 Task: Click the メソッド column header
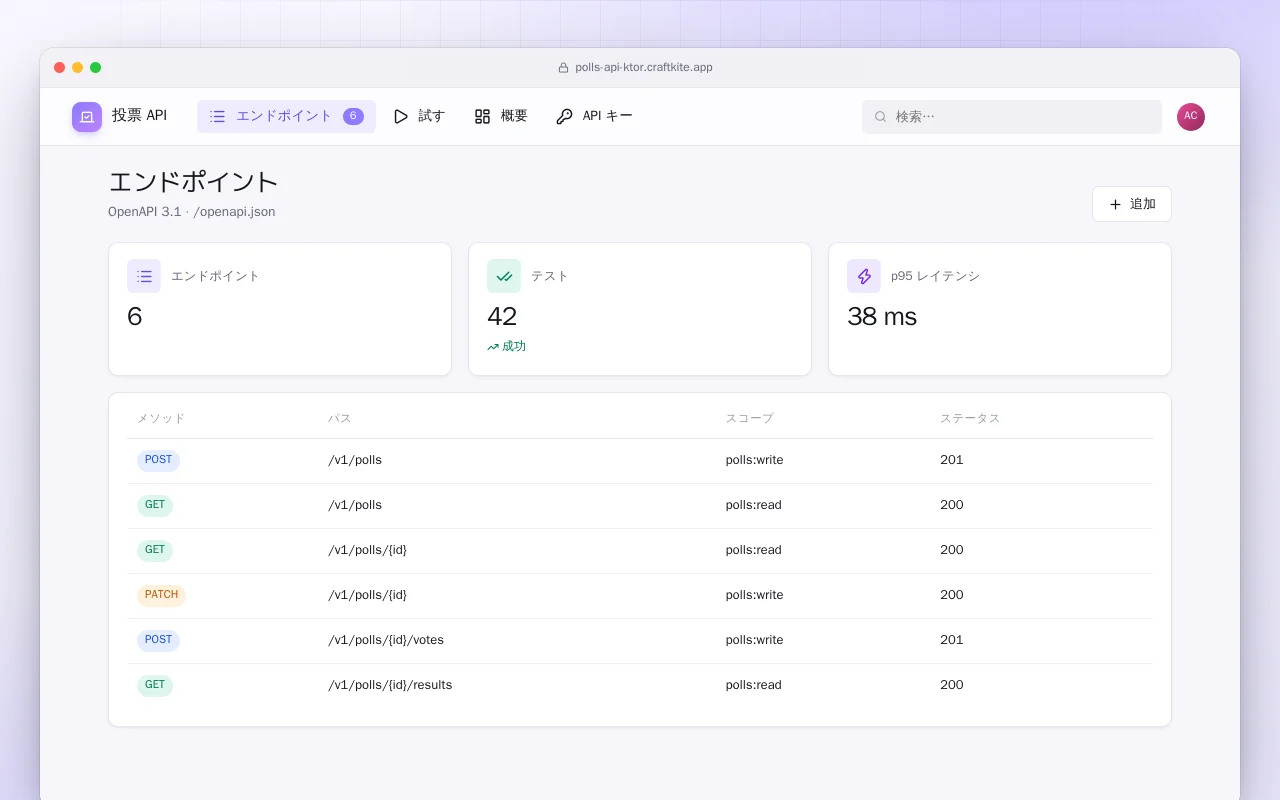pos(161,418)
